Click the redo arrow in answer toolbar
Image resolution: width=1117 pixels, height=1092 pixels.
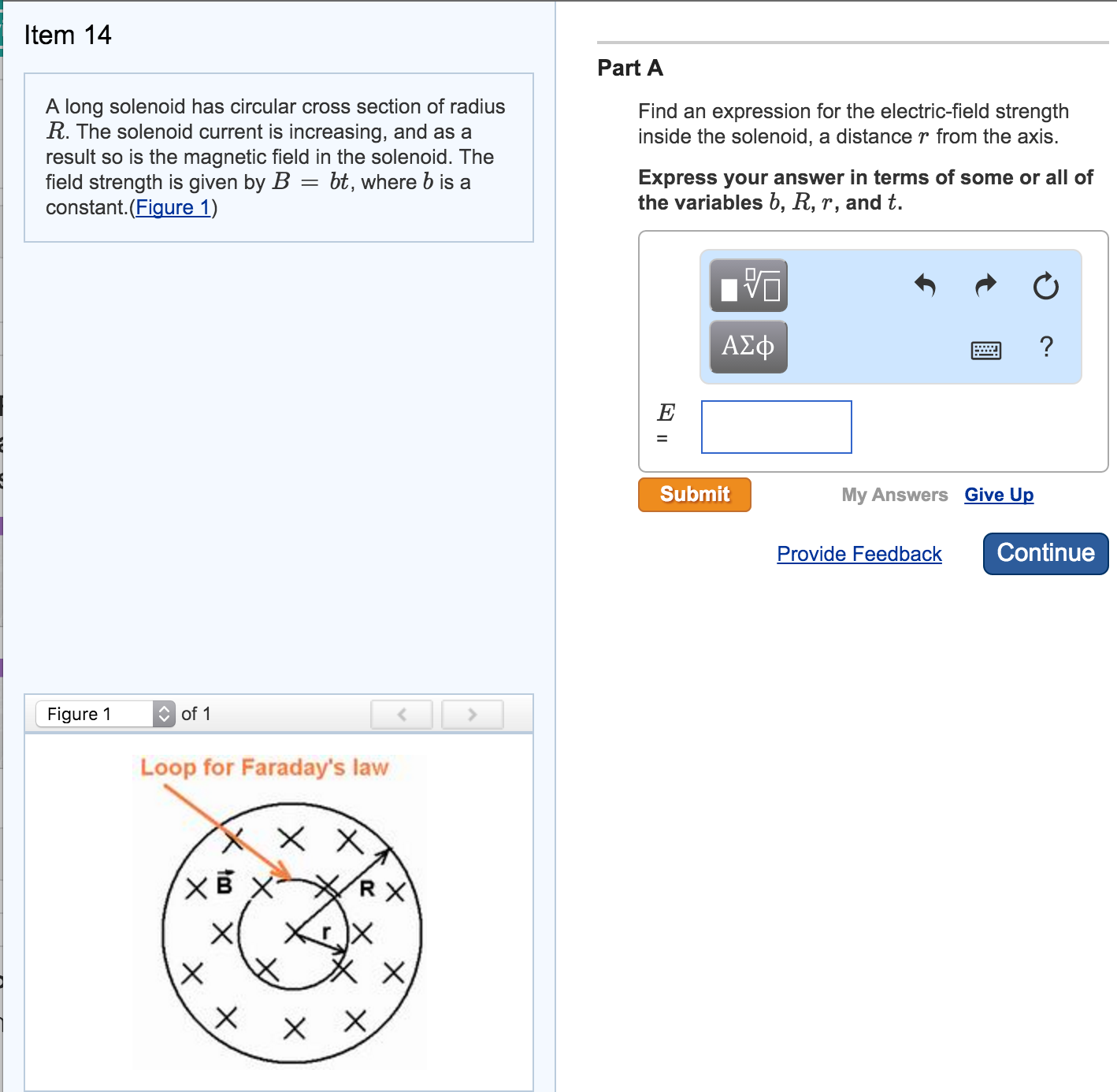(x=985, y=285)
